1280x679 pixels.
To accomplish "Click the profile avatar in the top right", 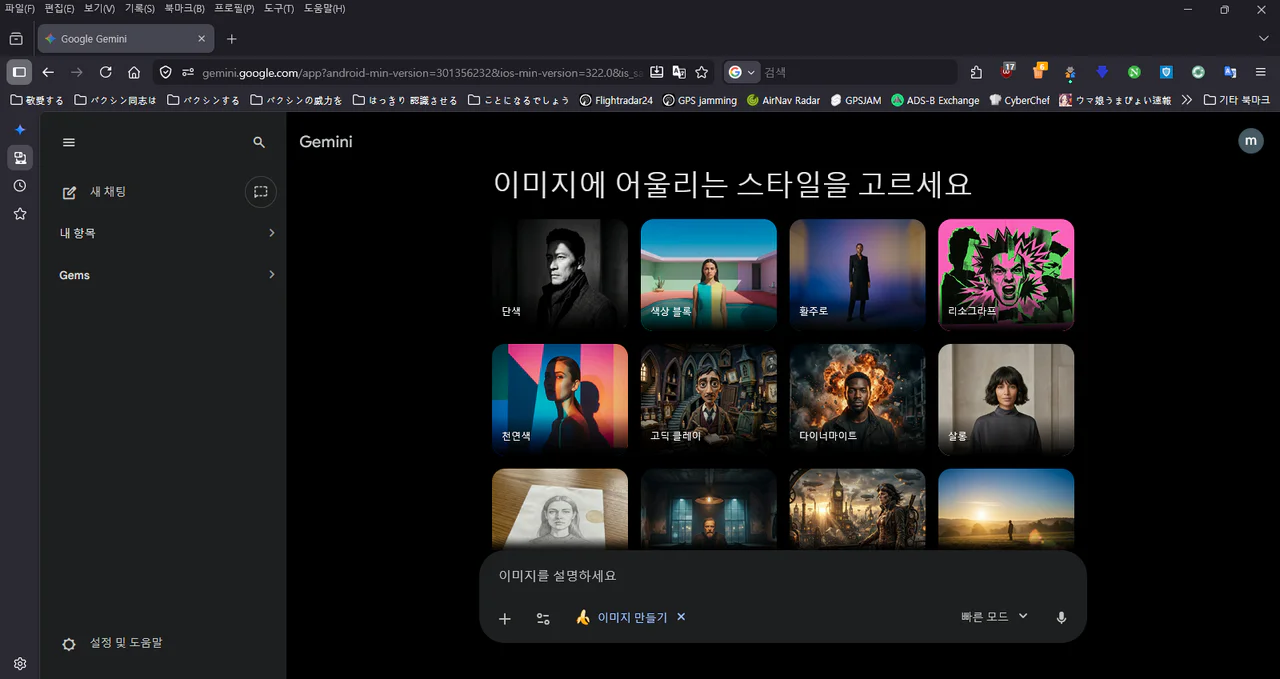I will click(1251, 140).
